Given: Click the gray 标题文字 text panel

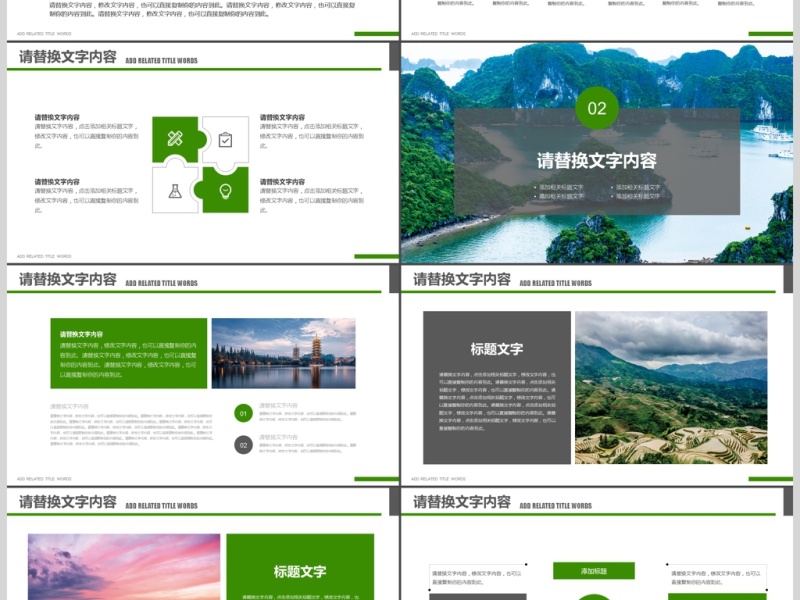Looking at the screenshot, I should click(x=497, y=387).
